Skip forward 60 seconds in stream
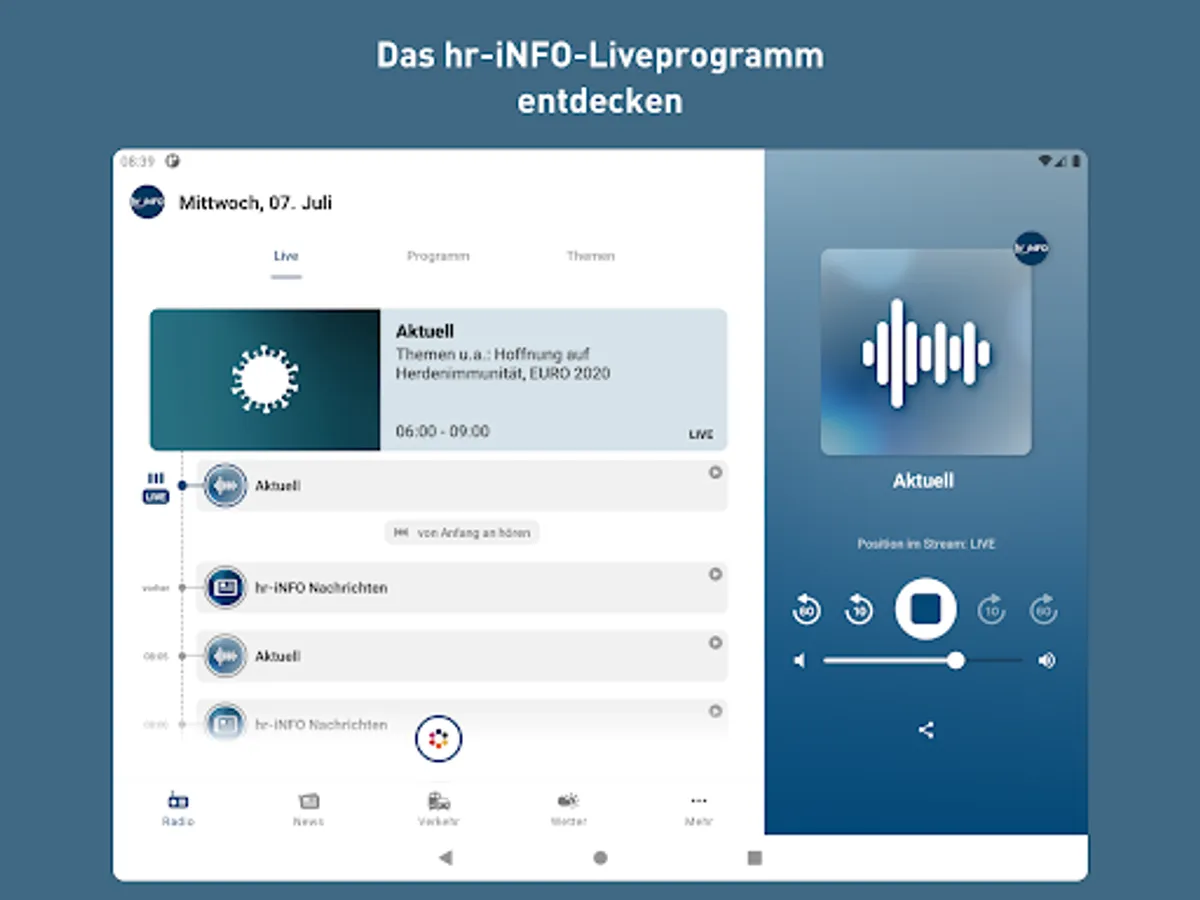The image size is (1200, 900). pyautogui.click(x=1044, y=609)
